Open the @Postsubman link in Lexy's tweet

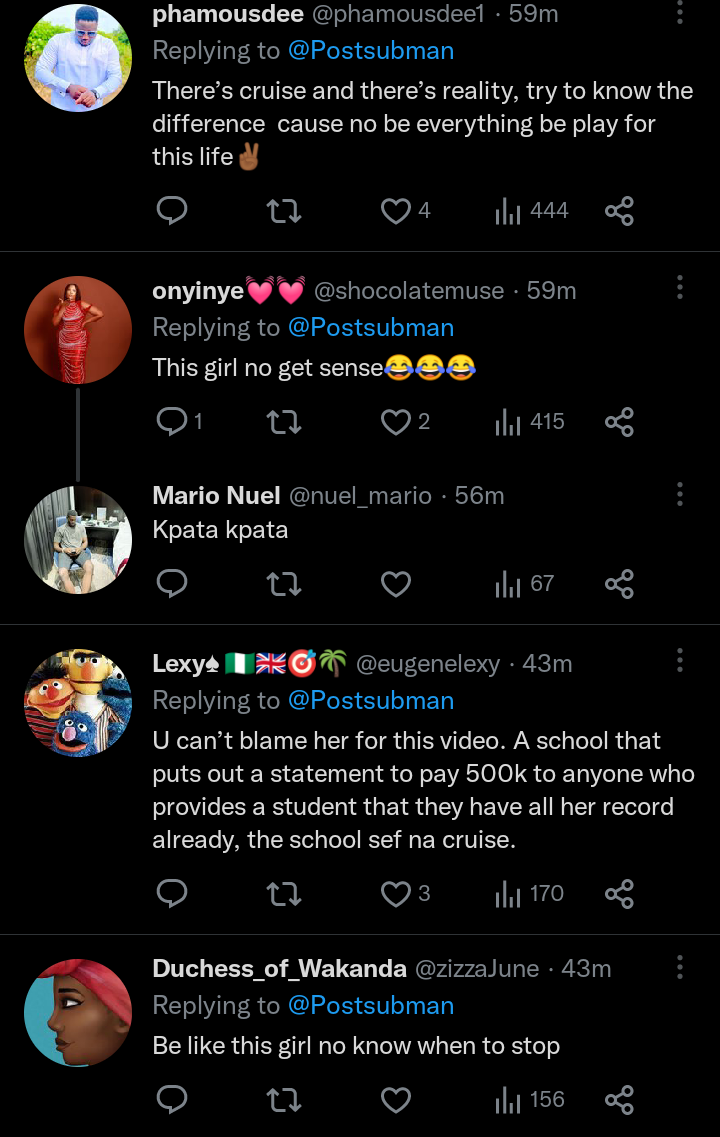[x=371, y=701]
